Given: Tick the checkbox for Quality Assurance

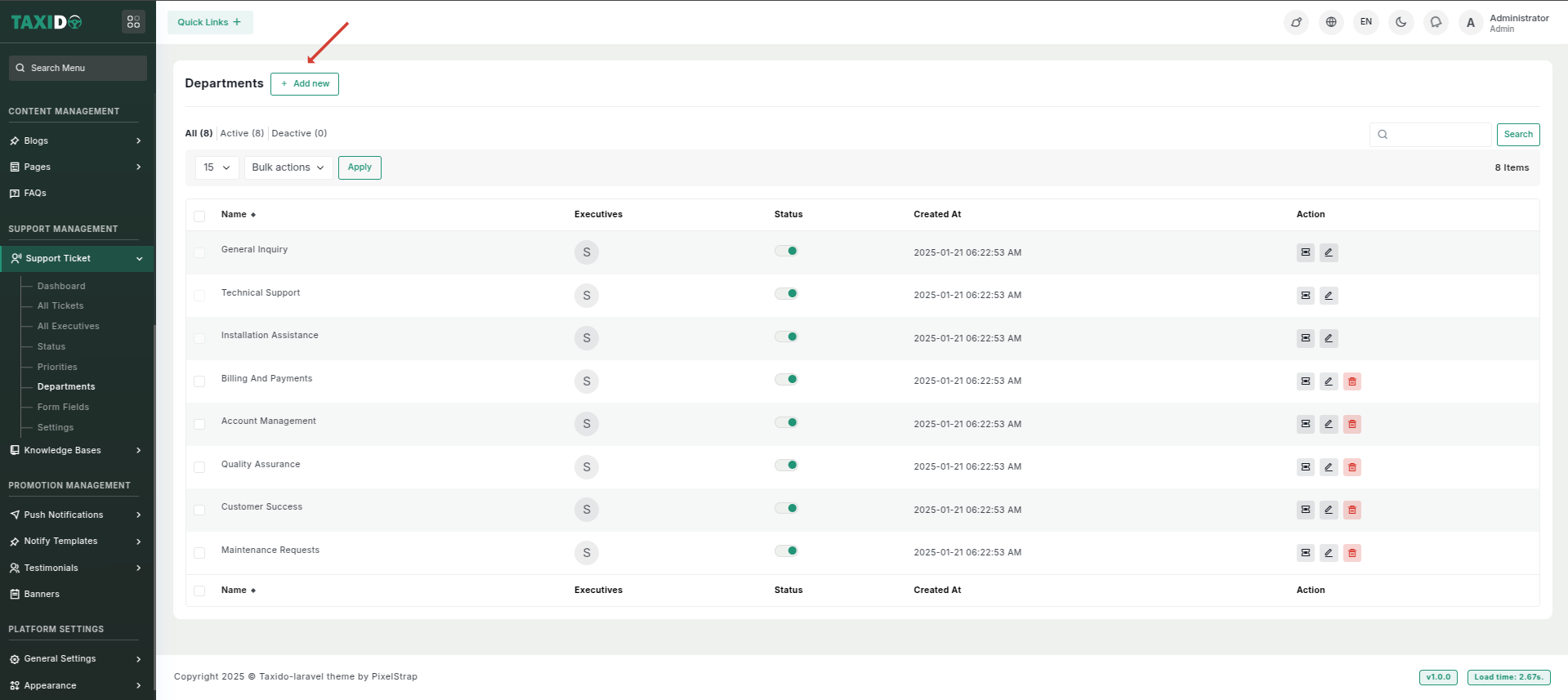Looking at the screenshot, I should (x=199, y=467).
